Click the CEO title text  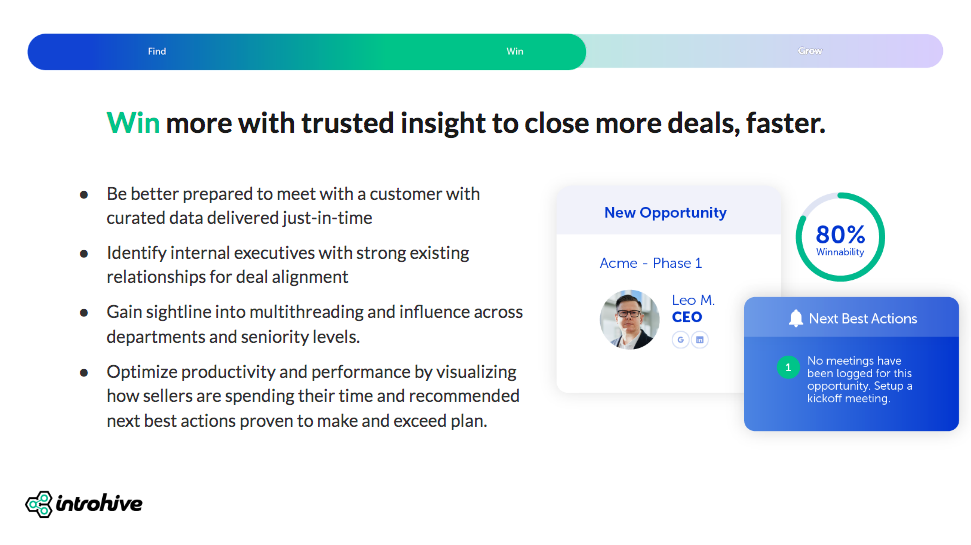tap(687, 317)
